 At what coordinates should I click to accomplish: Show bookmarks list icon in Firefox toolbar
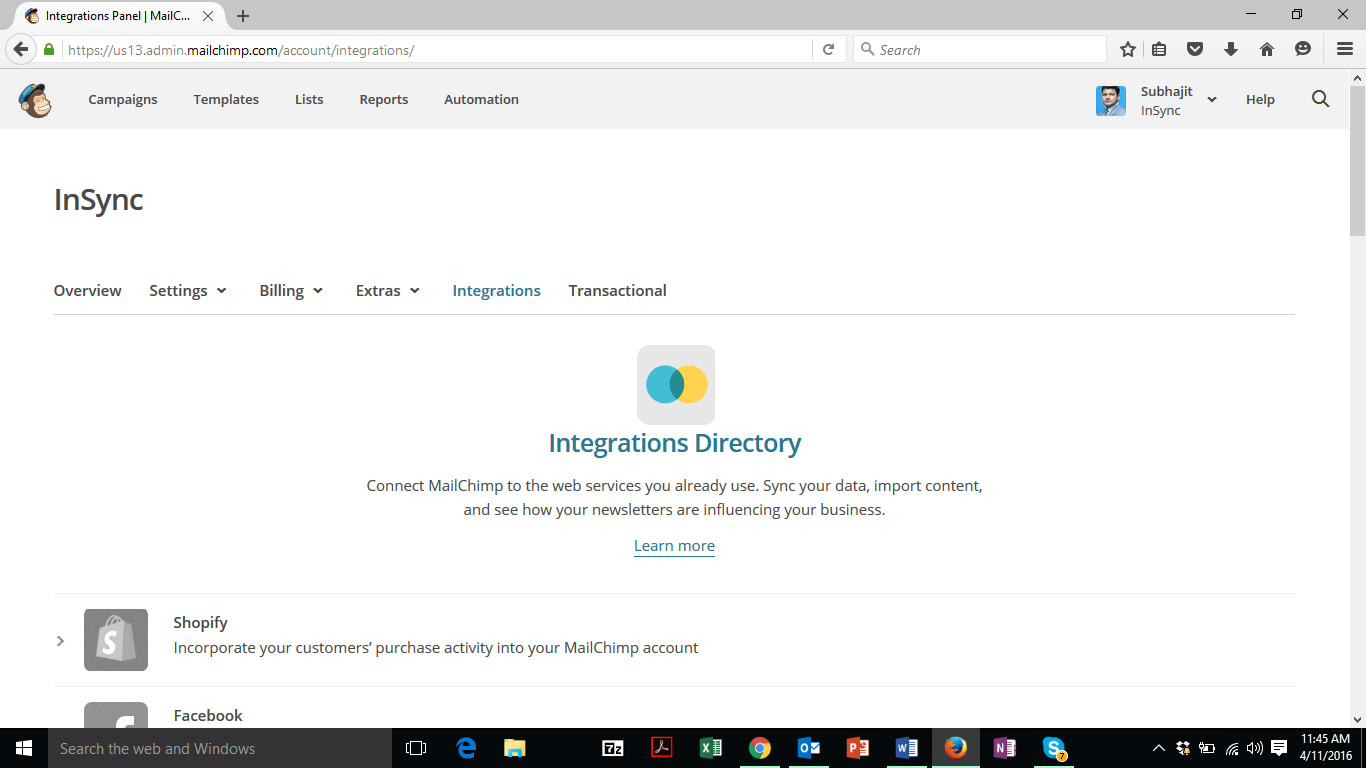coord(1160,49)
